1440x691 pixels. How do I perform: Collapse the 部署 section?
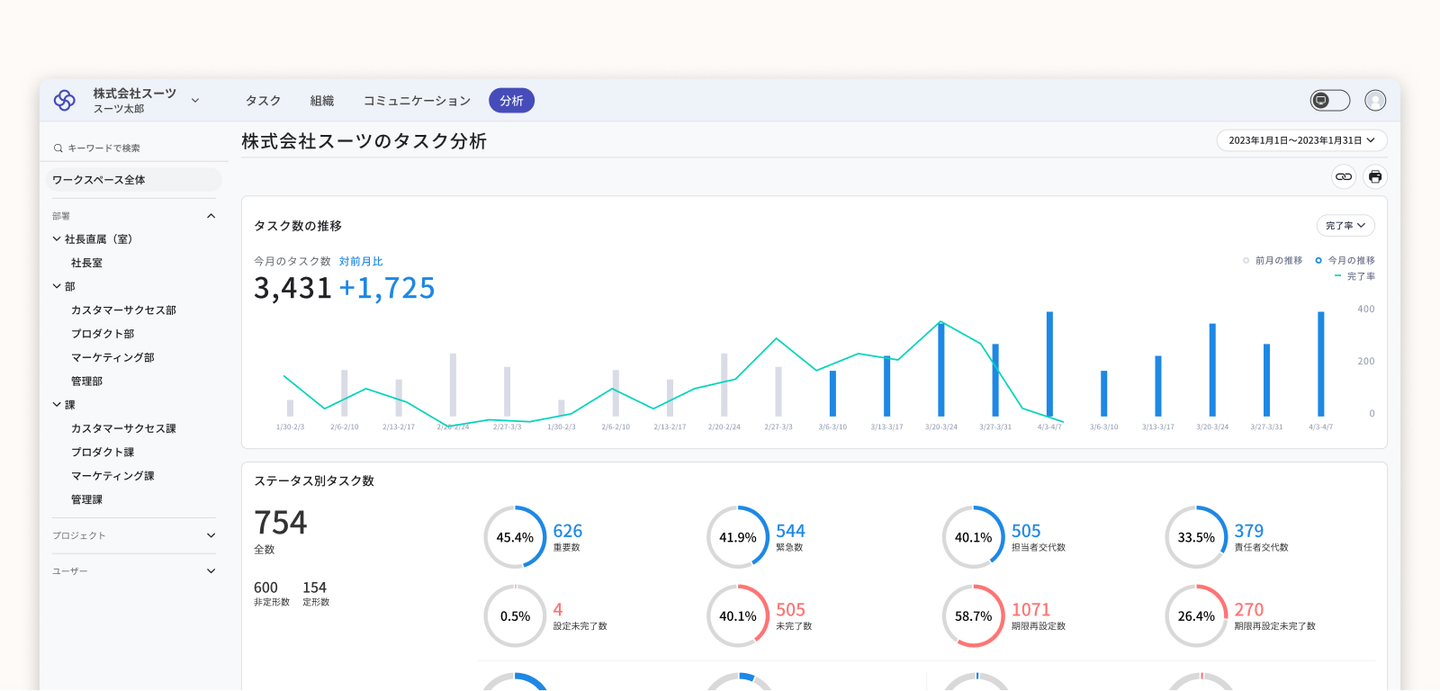point(211,216)
